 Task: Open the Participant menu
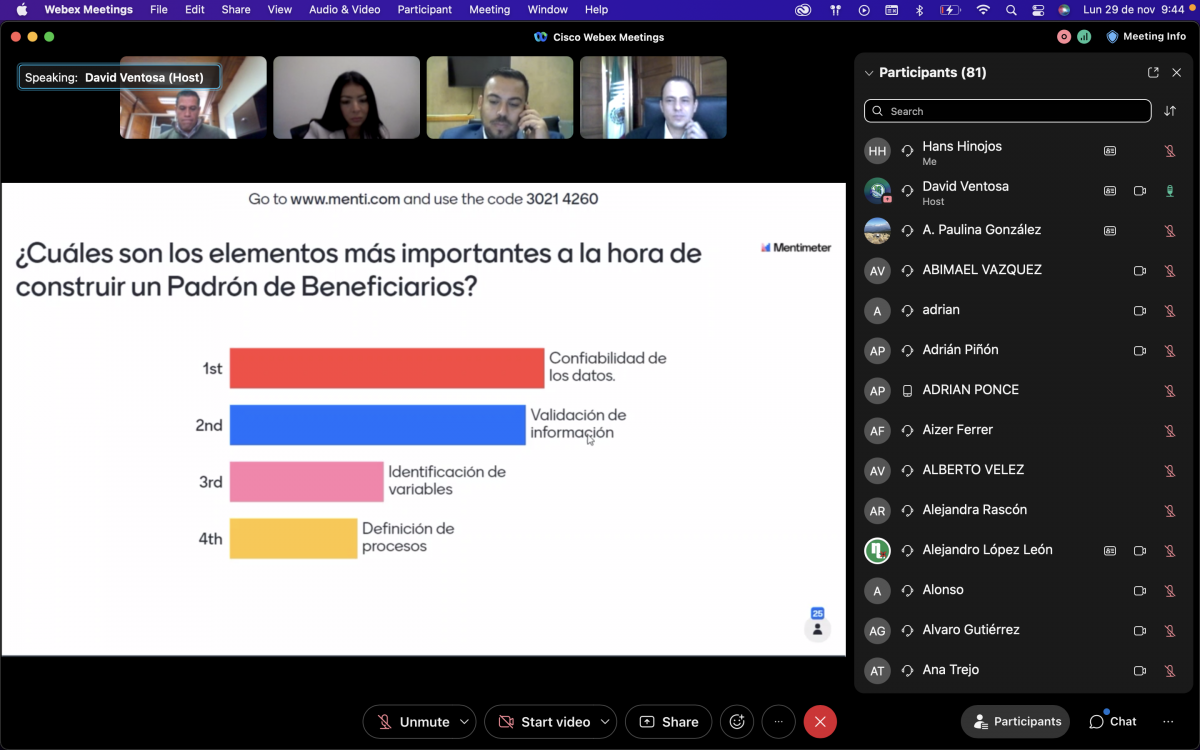425,10
